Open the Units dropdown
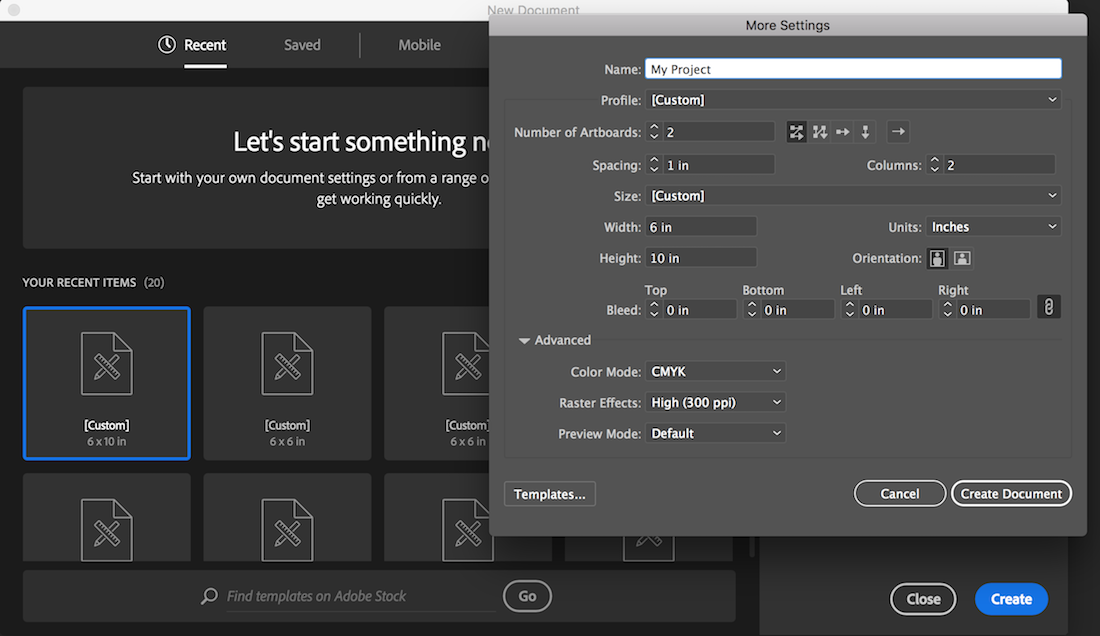 pyautogui.click(x=993, y=226)
